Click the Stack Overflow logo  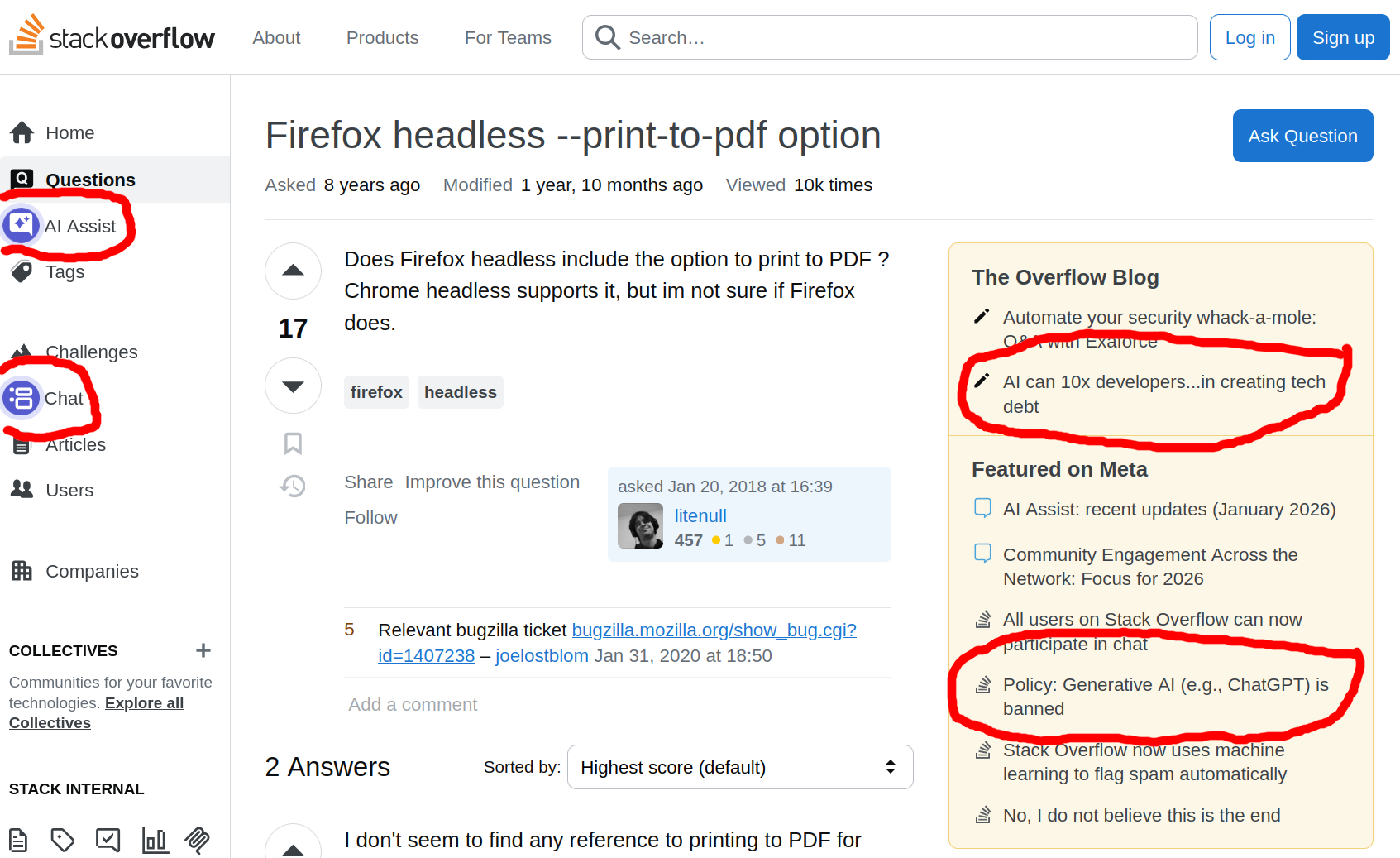tap(112, 37)
